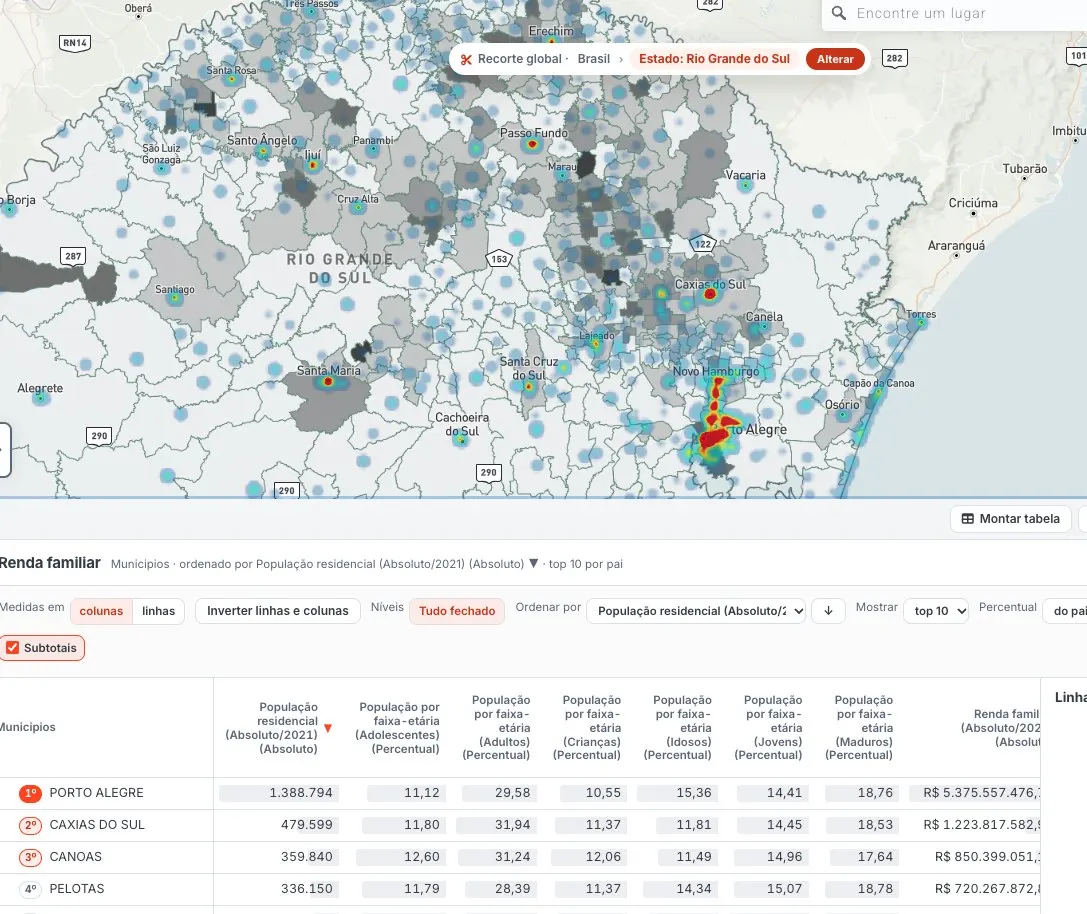Click Santa Maria marker on map
Image resolution: width=1087 pixels, height=914 pixels.
328,381
